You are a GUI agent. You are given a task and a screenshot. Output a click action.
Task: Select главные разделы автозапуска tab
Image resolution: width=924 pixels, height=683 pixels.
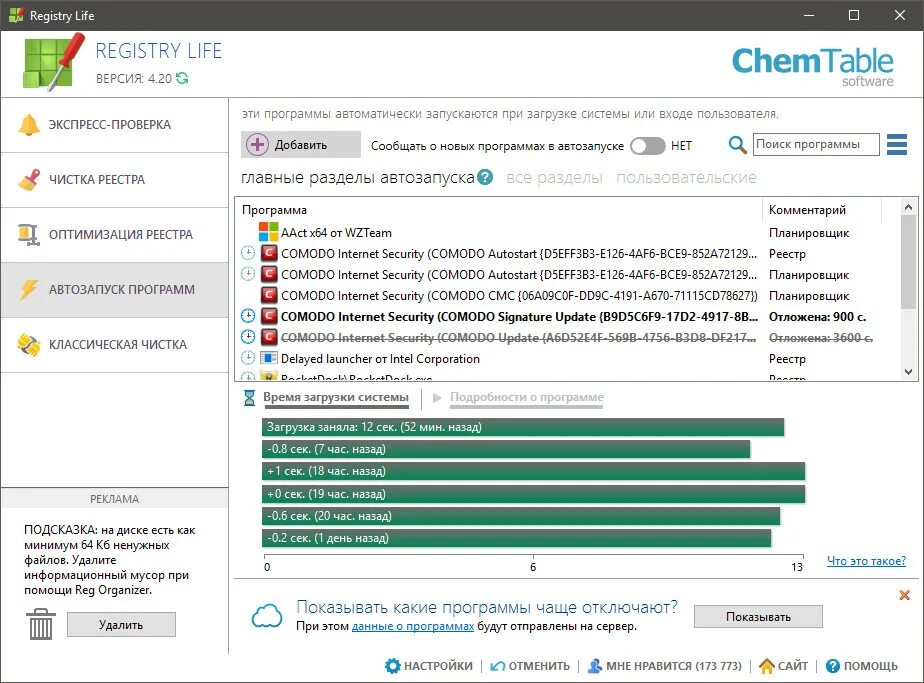click(357, 177)
